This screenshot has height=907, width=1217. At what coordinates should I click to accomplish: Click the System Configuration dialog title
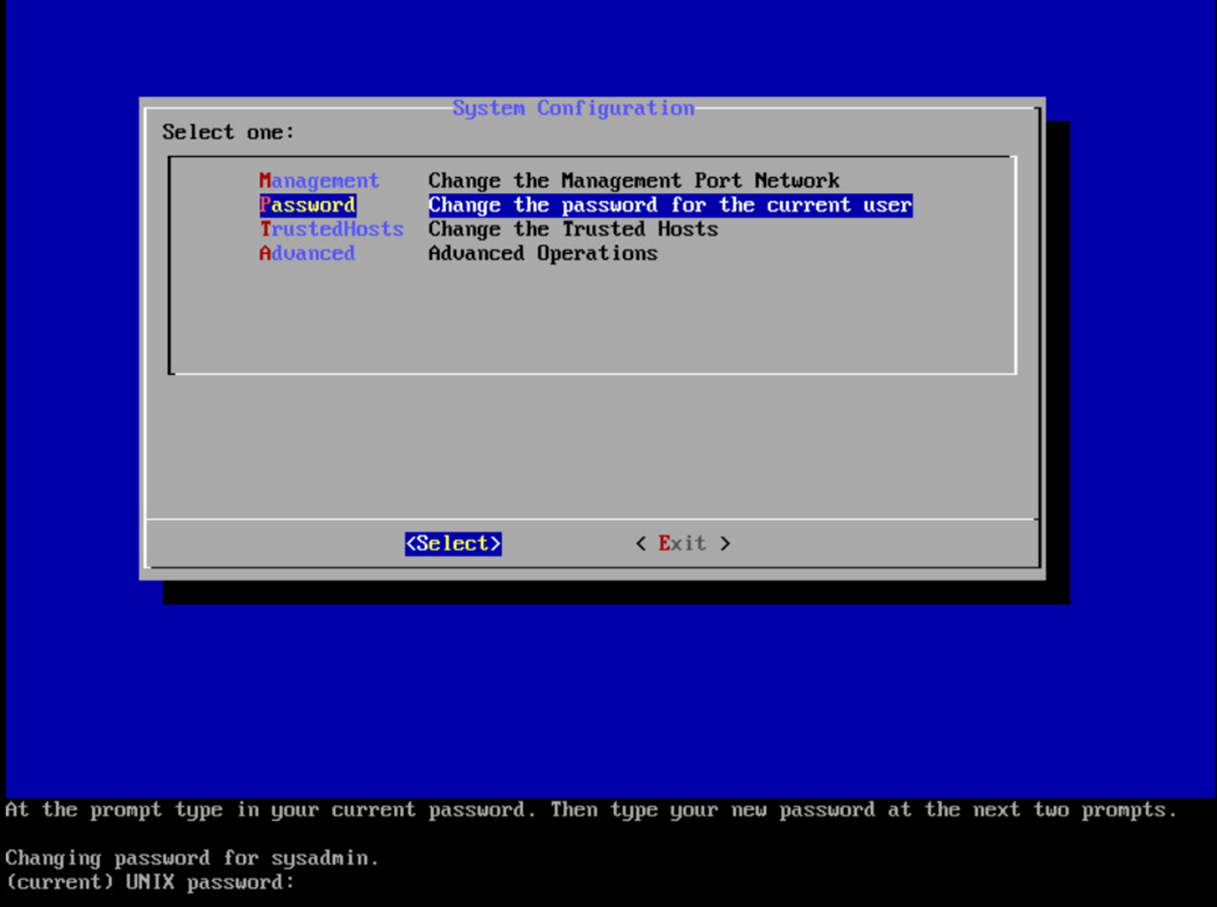[x=573, y=108]
